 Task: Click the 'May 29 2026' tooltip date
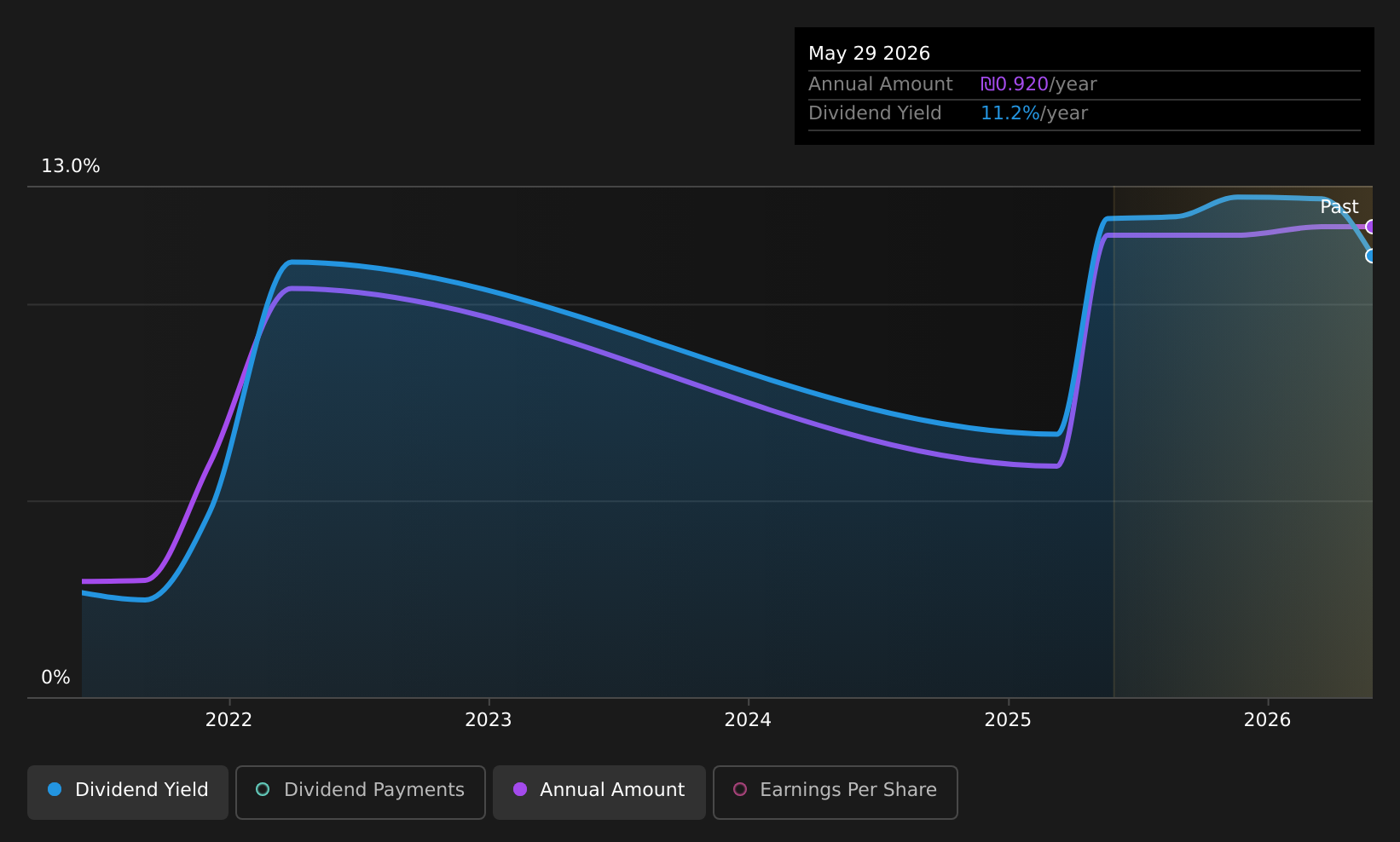coord(869,54)
